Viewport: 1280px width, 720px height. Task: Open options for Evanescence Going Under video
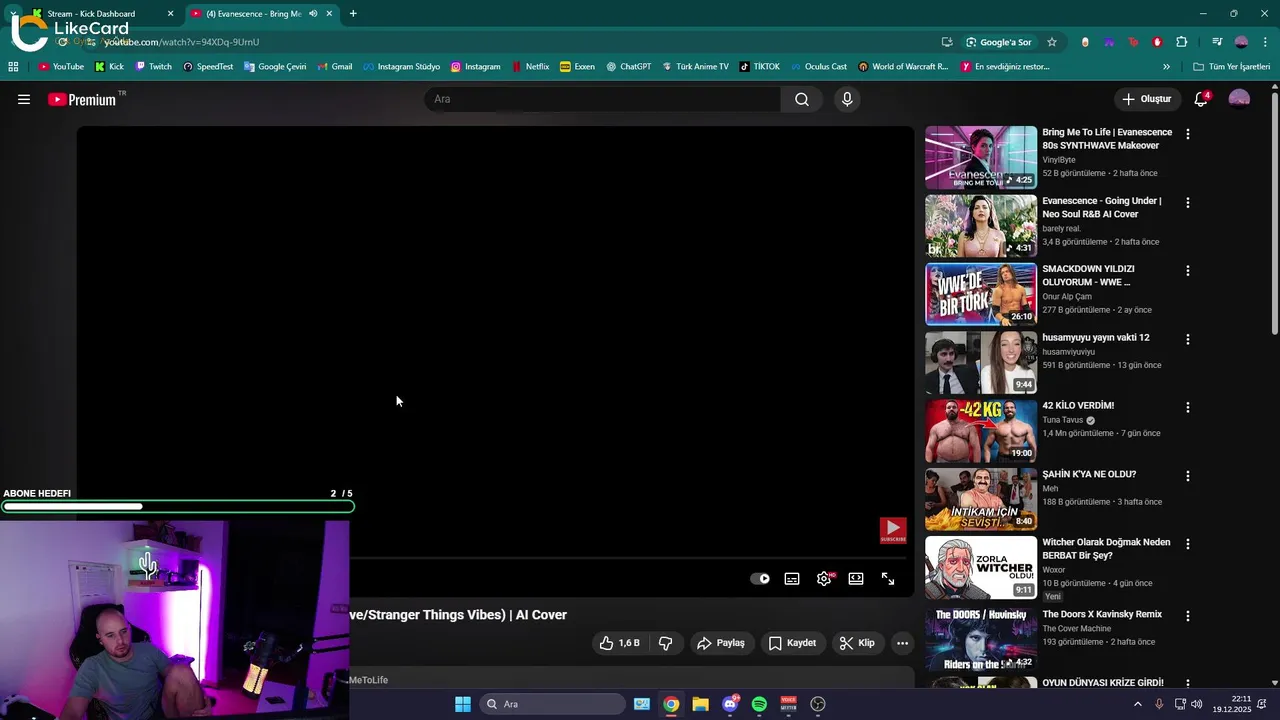coord(1188,202)
